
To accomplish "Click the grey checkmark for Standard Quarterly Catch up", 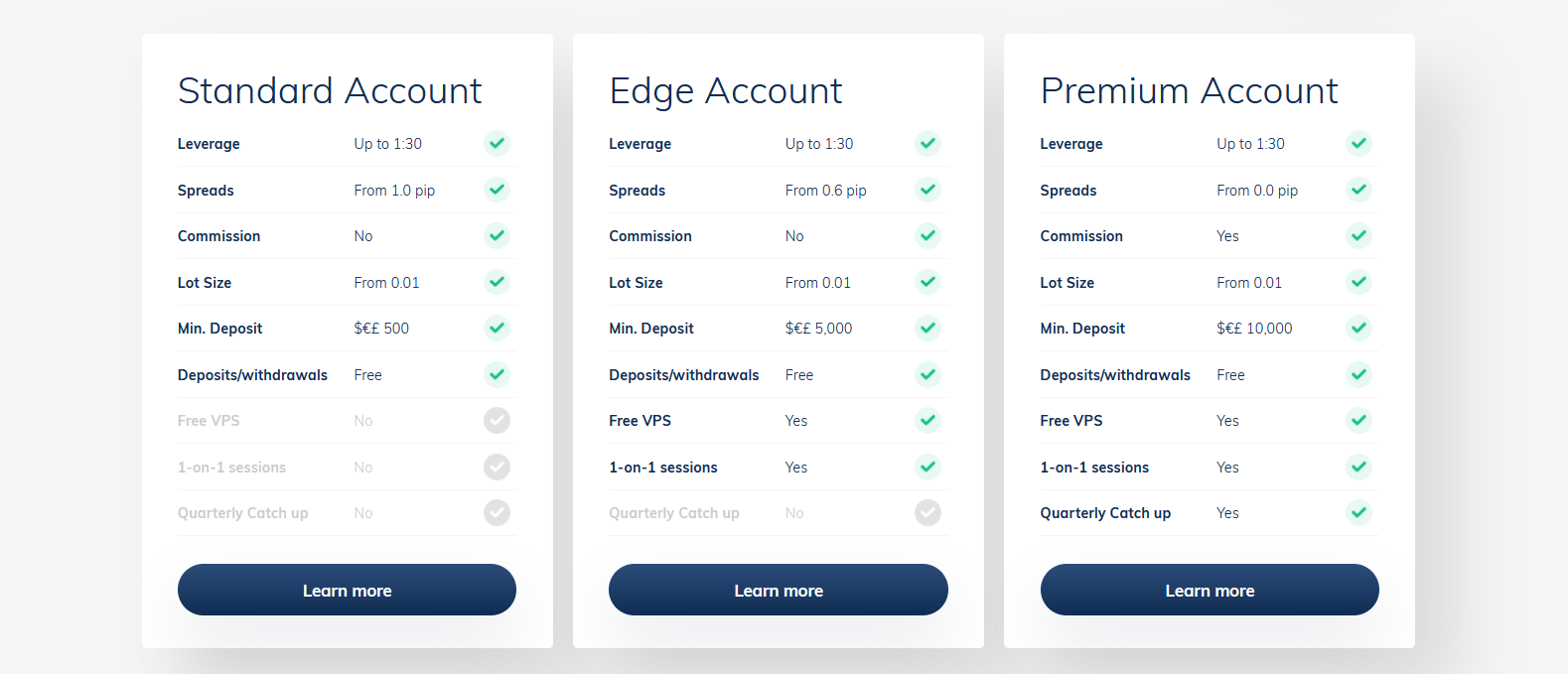I will (x=497, y=512).
